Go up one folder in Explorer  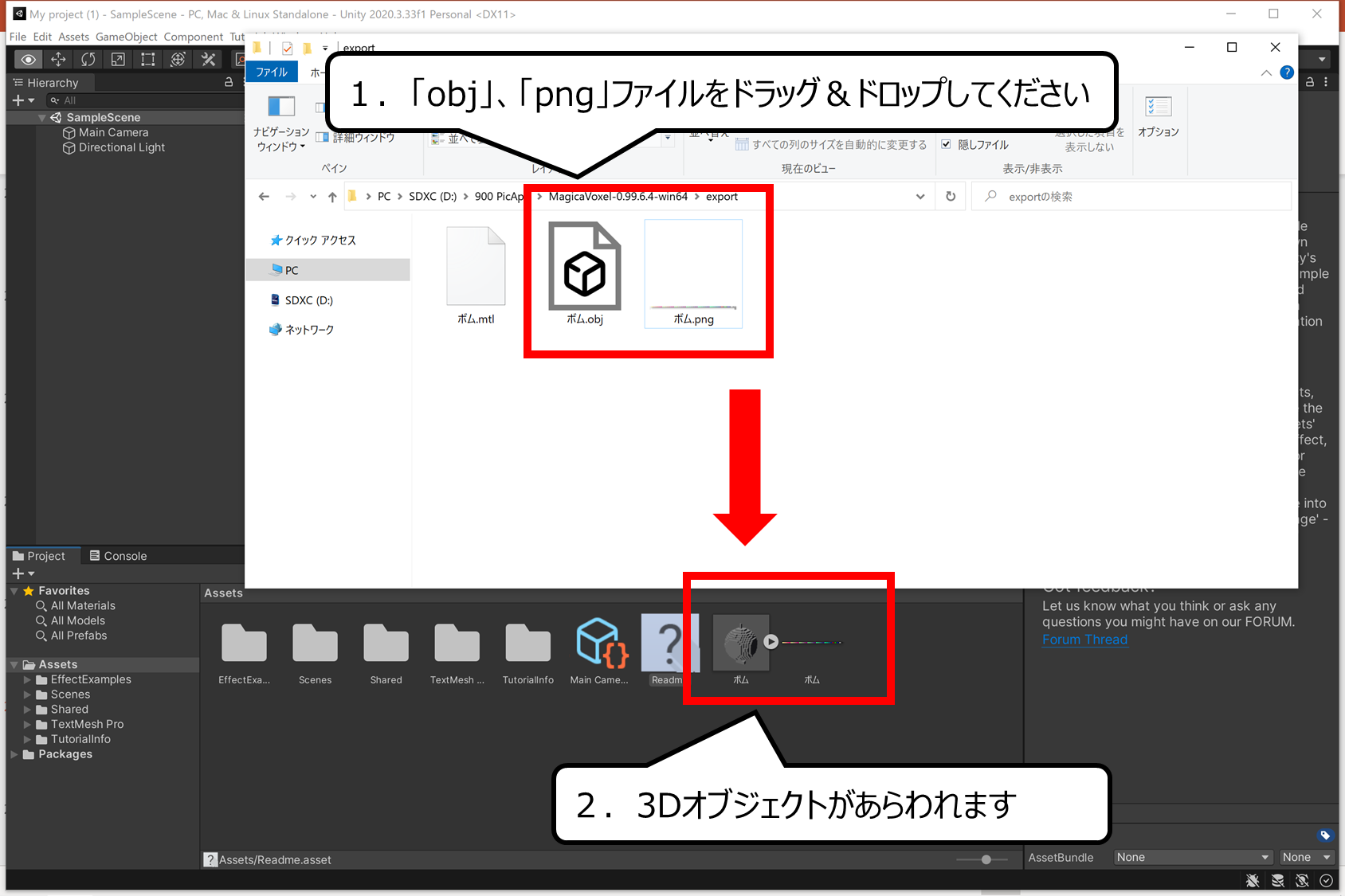click(x=332, y=197)
